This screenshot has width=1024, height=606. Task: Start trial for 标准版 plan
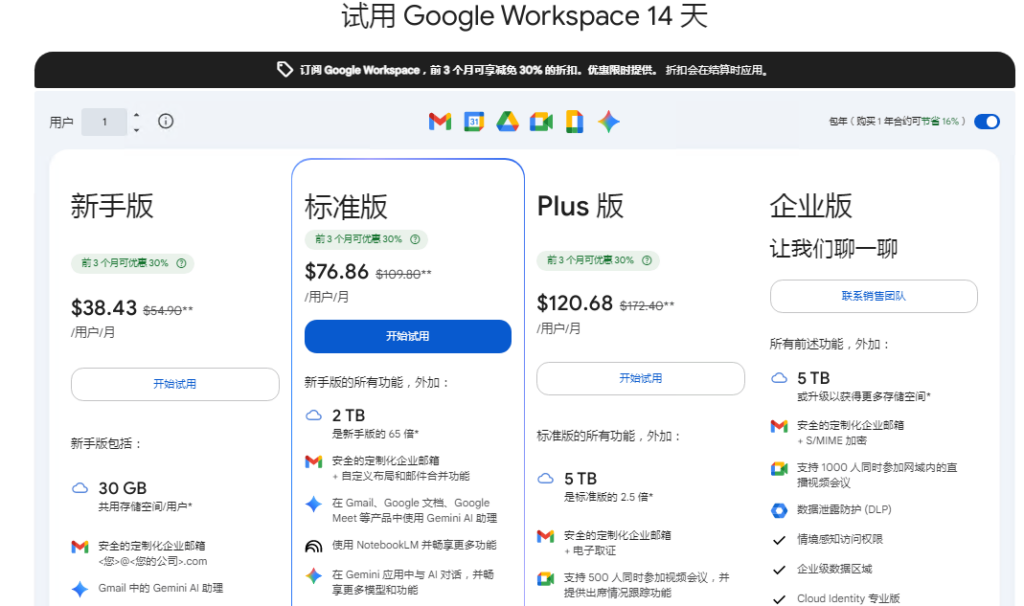407,337
